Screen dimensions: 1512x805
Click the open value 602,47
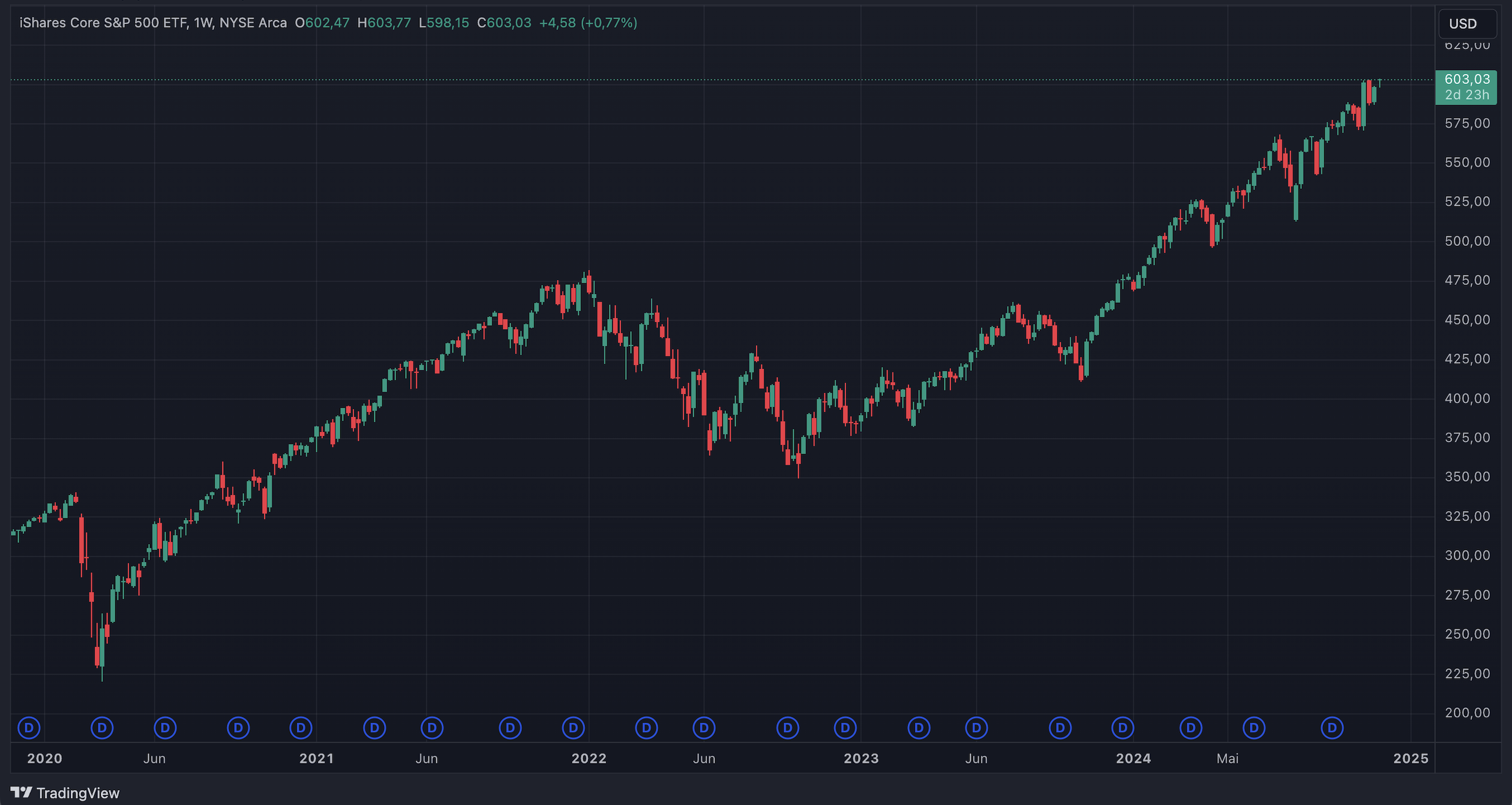(x=327, y=23)
